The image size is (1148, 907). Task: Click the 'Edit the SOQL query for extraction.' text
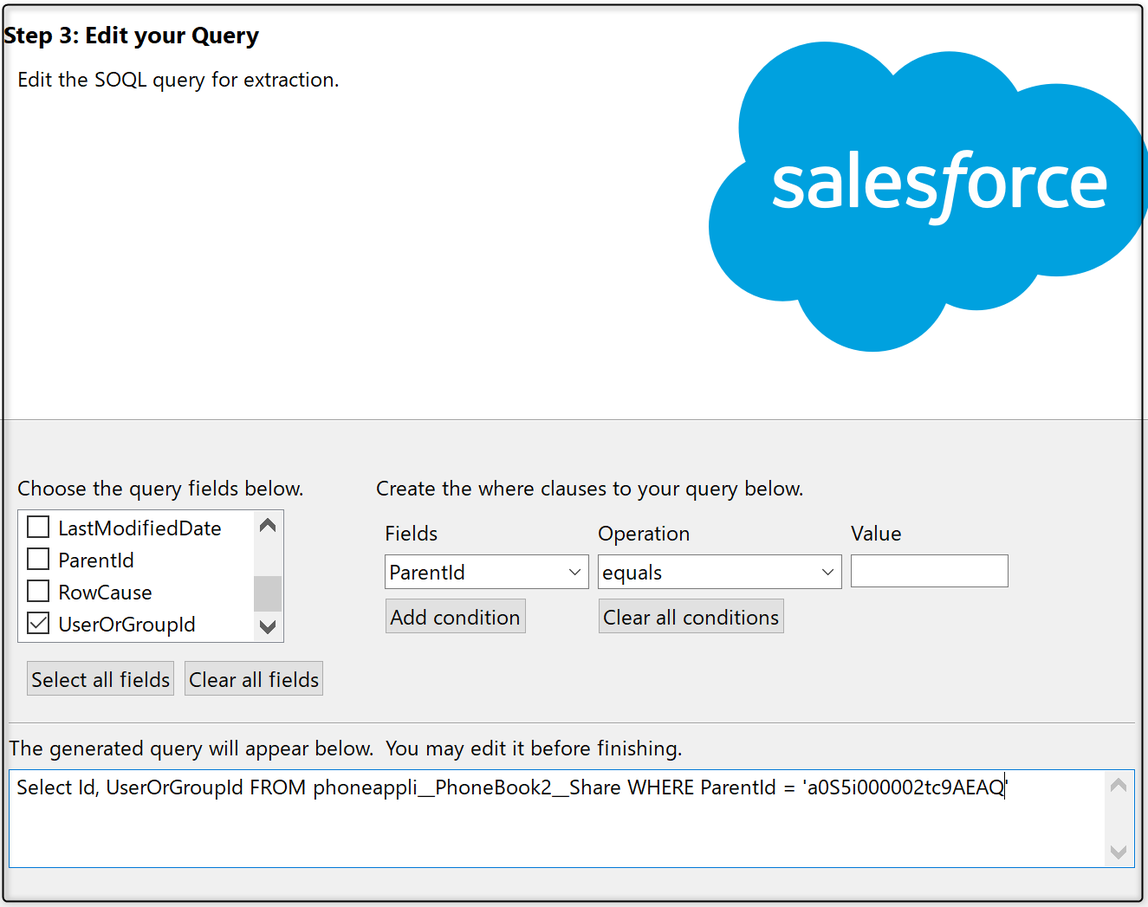(x=178, y=79)
